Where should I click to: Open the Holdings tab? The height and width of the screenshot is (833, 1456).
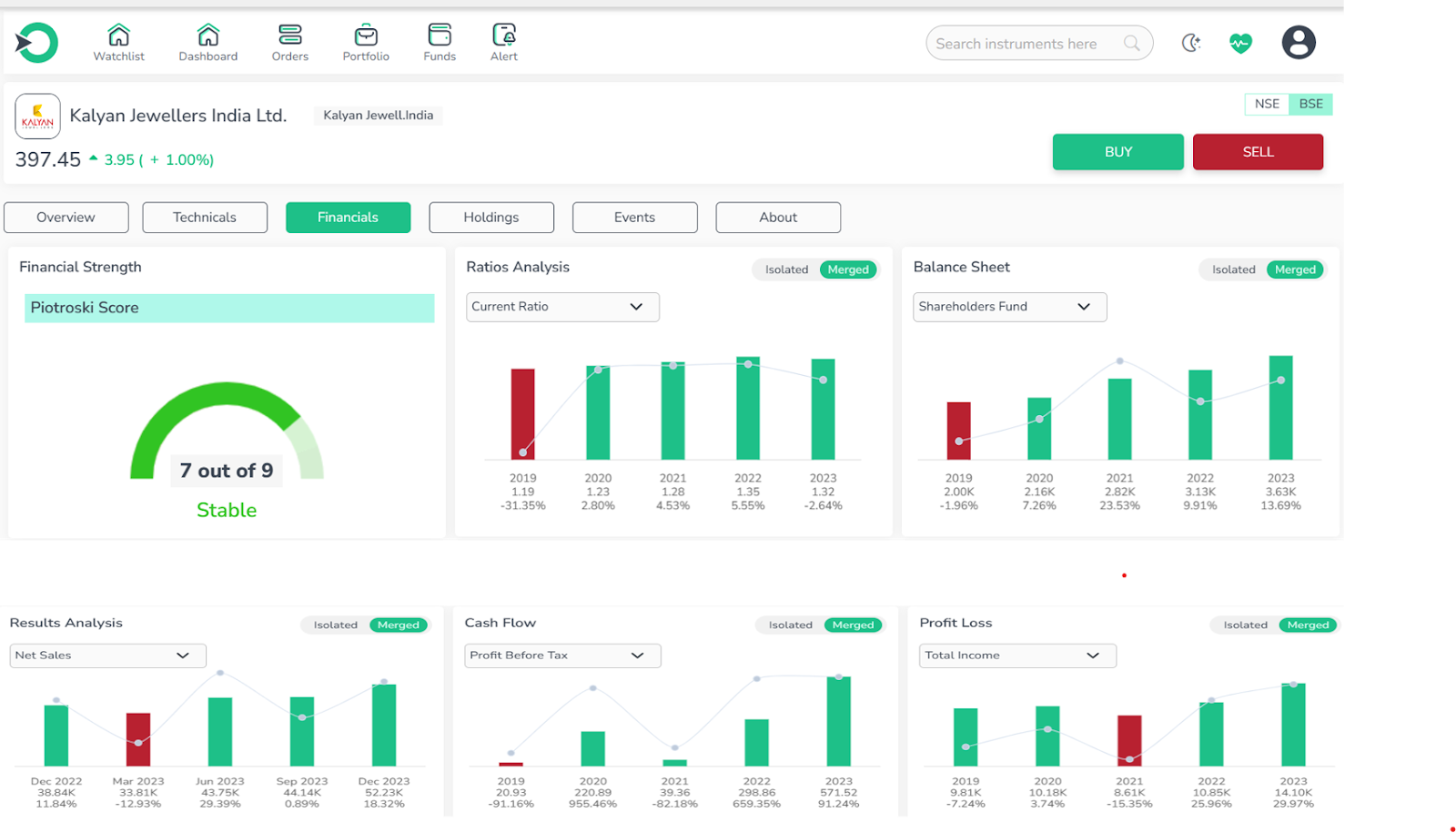pyautogui.click(x=491, y=218)
